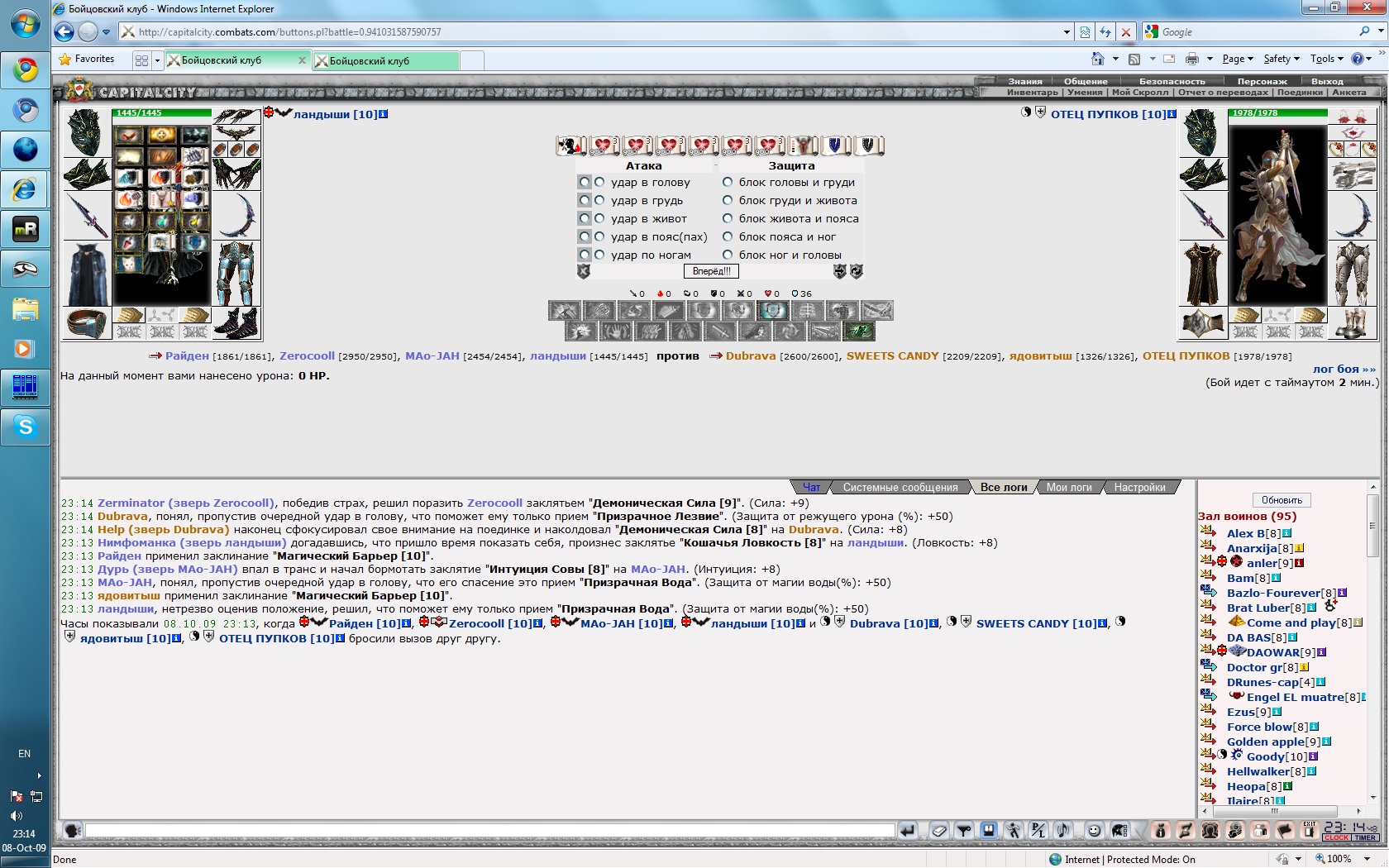The height and width of the screenshot is (868, 1389).
Task: Click the Dubrava link in the team lineup
Action: click(751, 355)
